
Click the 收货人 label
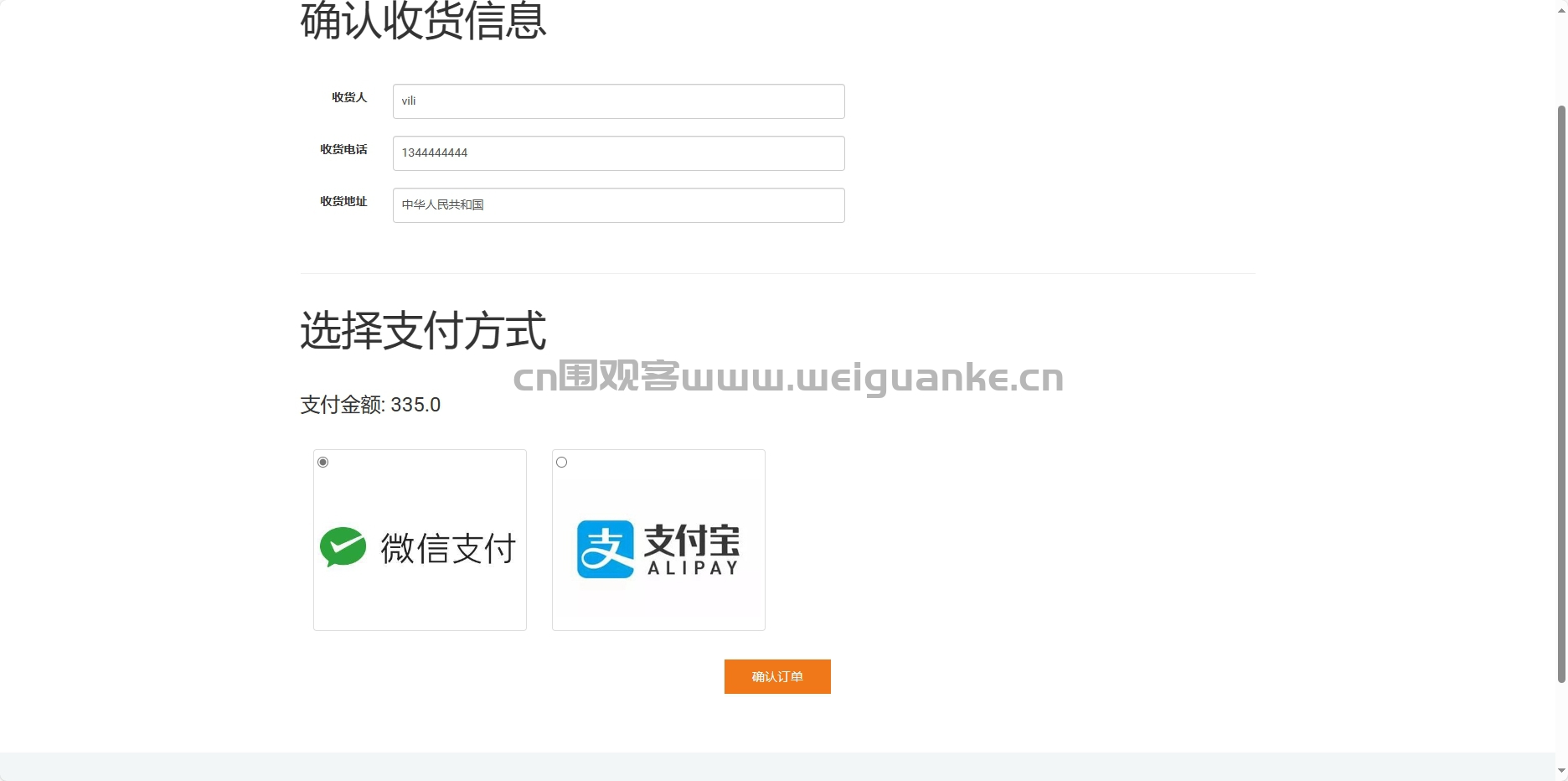(x=349, y=97)
